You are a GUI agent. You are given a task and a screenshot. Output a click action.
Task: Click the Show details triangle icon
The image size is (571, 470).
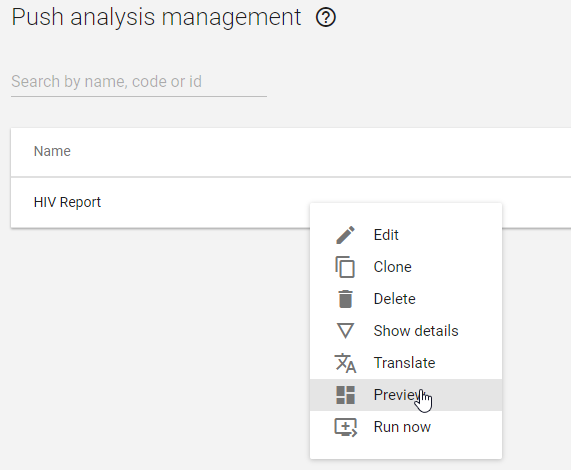(x=345, y=331)
